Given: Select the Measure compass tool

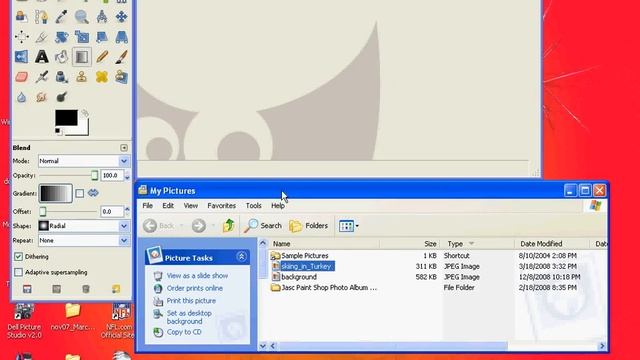Looking at the screenshot, I should point(102,17).
